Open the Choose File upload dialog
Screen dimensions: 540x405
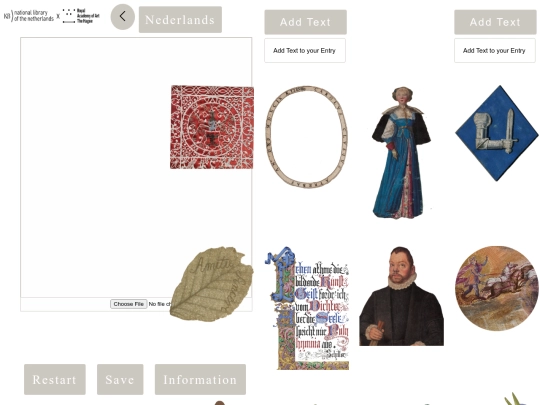pos(128,304)
